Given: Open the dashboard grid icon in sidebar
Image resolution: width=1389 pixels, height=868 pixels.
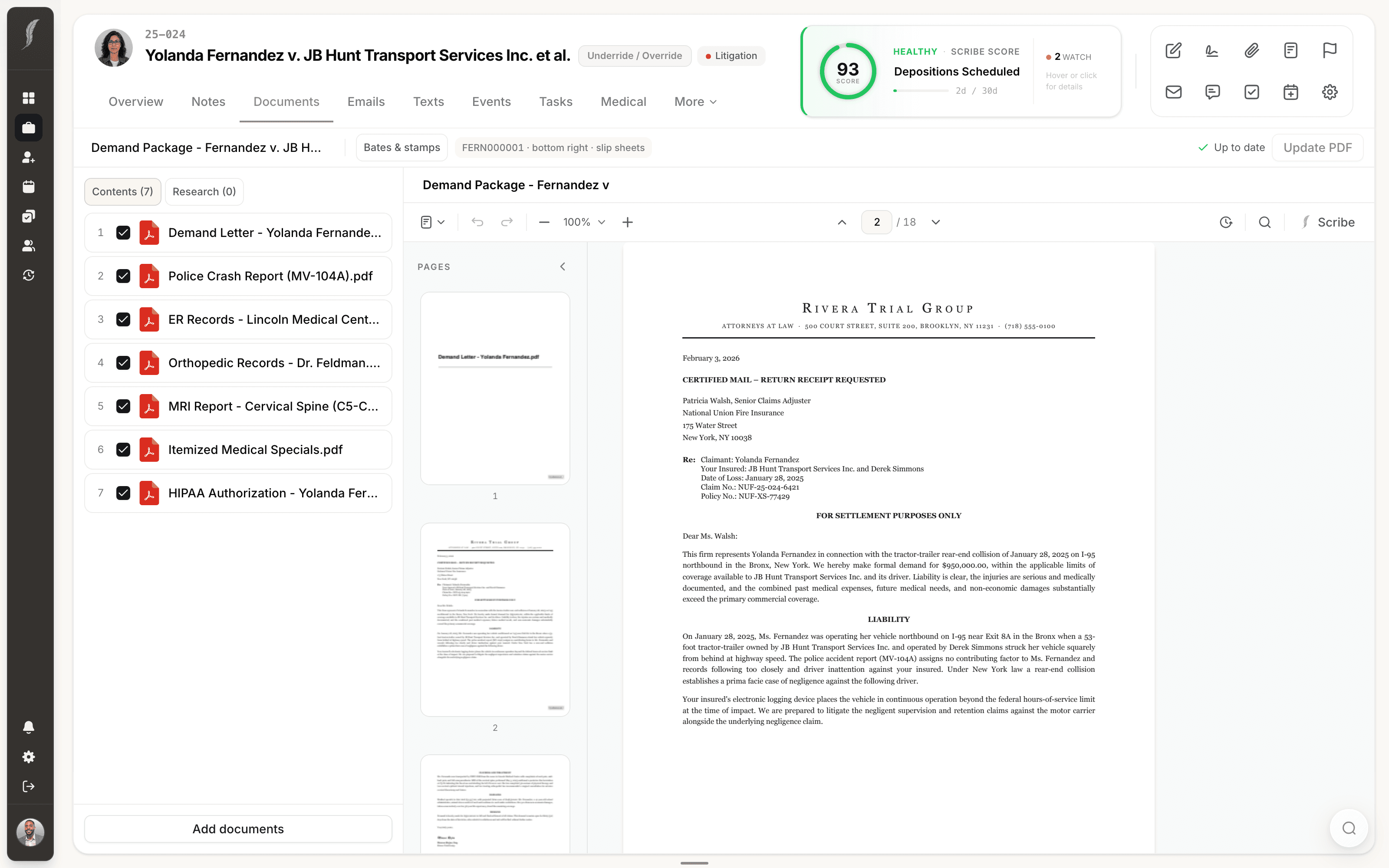Looking at the screenshot, I should (x=28, y=98).
